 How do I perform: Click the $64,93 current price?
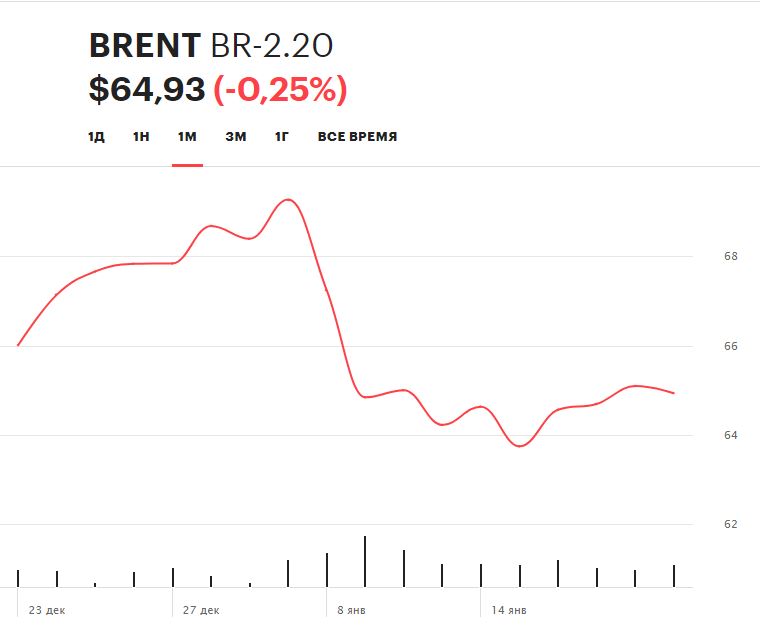[146, 90]
